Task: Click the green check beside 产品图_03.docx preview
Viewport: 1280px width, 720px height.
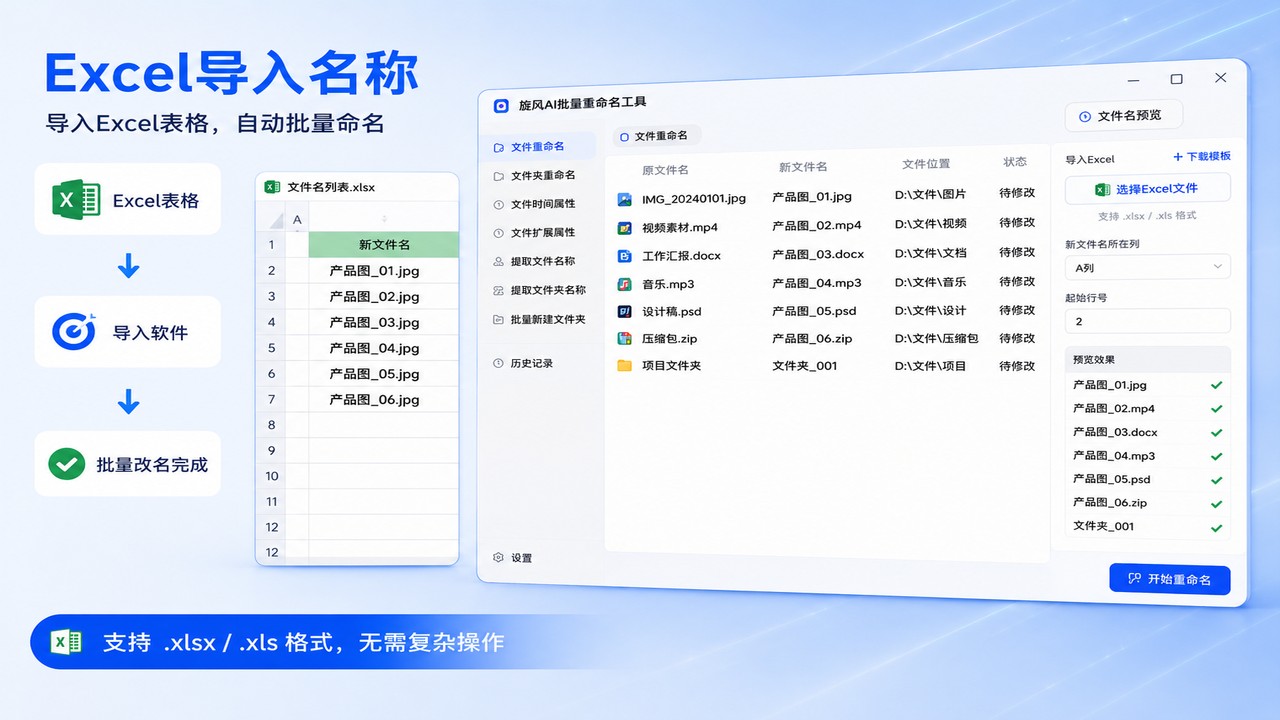Action: tap(1216, 433)
